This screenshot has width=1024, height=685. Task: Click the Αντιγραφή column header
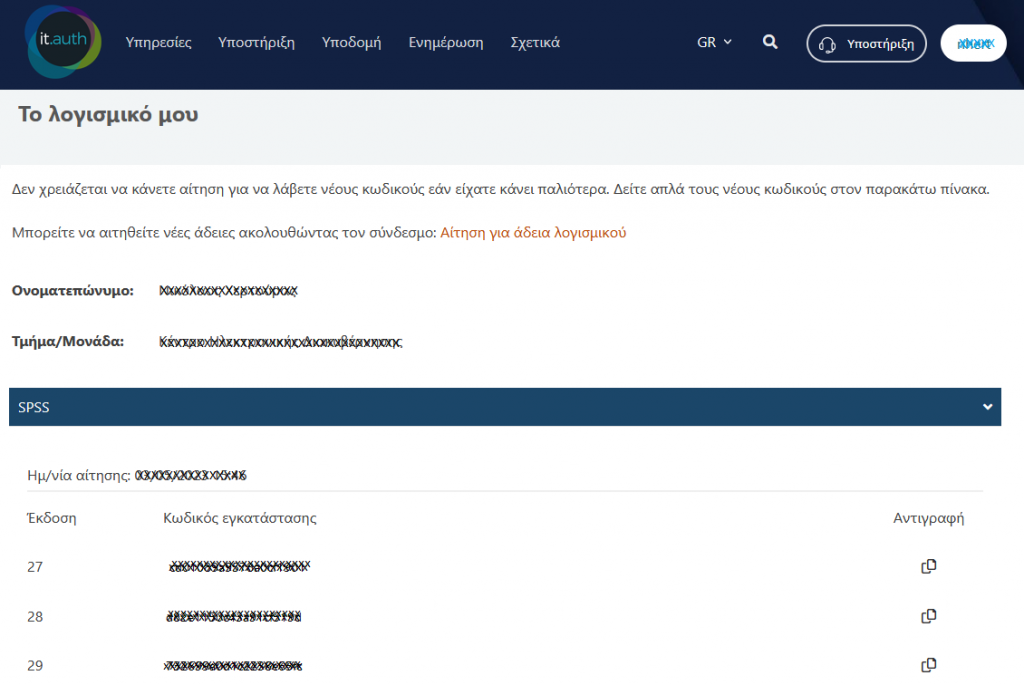click(928, 518)
